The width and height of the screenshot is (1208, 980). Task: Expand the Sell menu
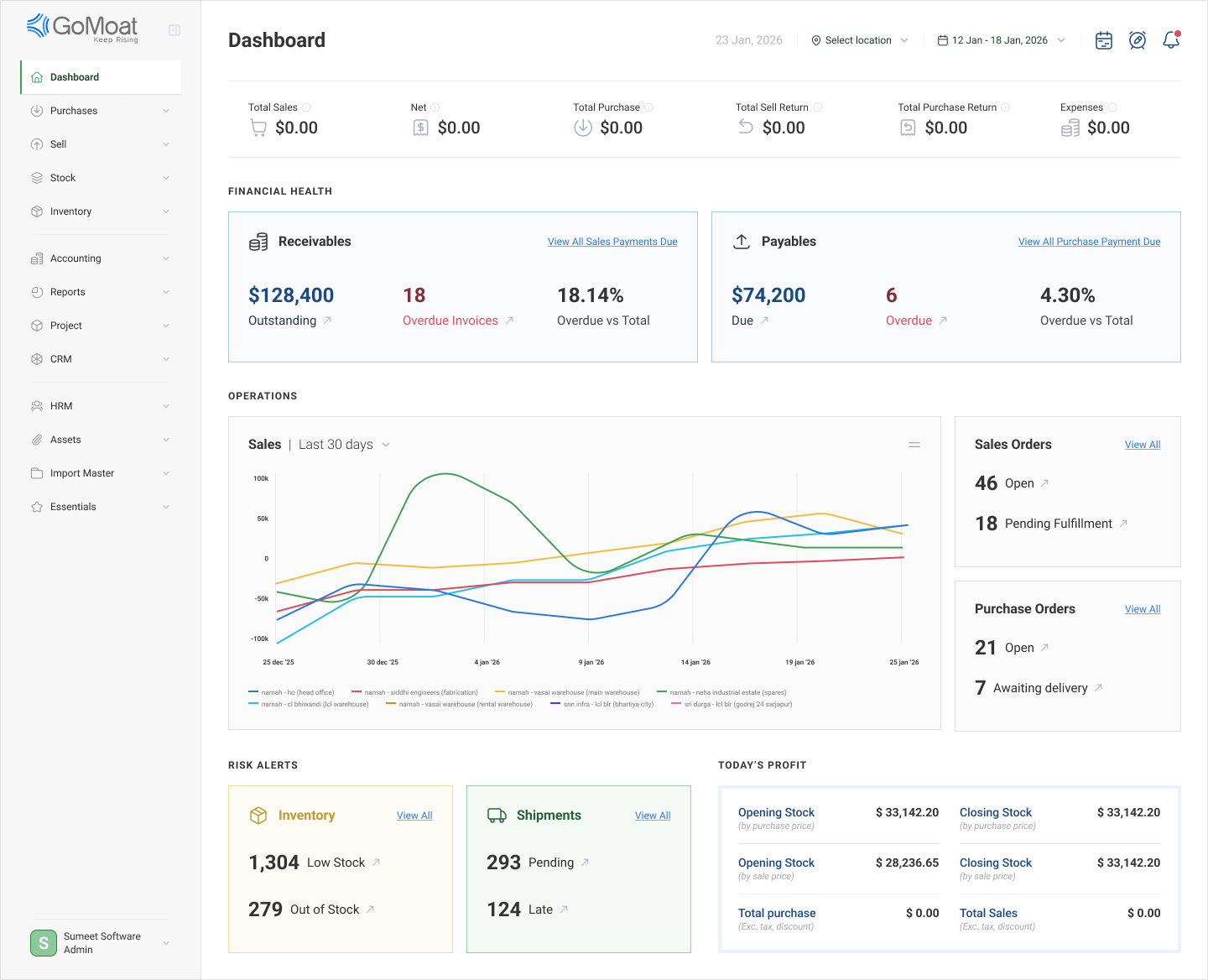point(101,144)
